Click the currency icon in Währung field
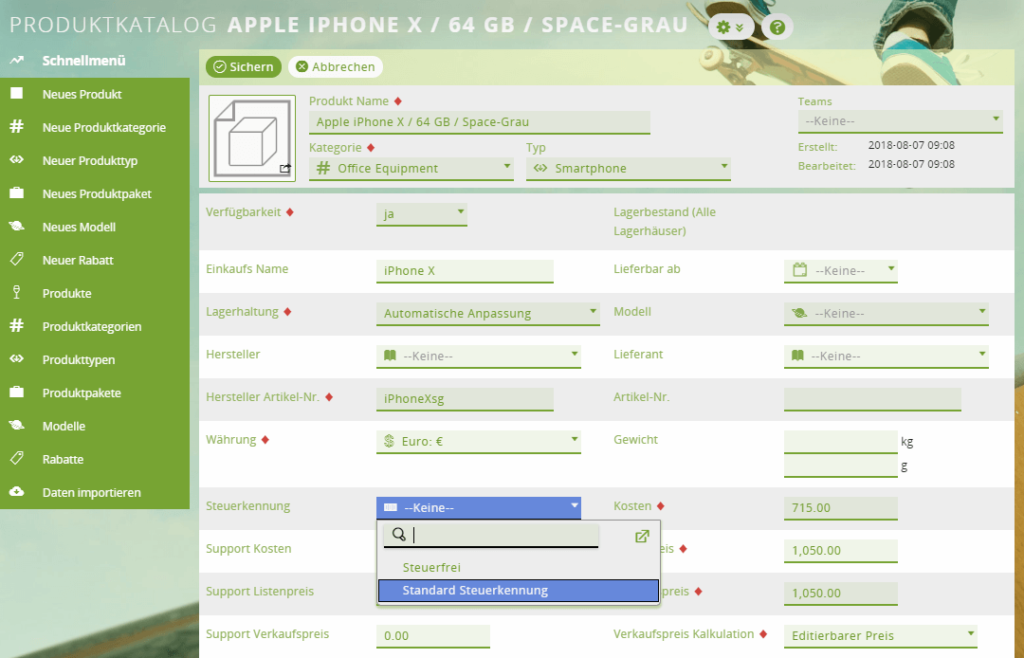 coord(390,441)
